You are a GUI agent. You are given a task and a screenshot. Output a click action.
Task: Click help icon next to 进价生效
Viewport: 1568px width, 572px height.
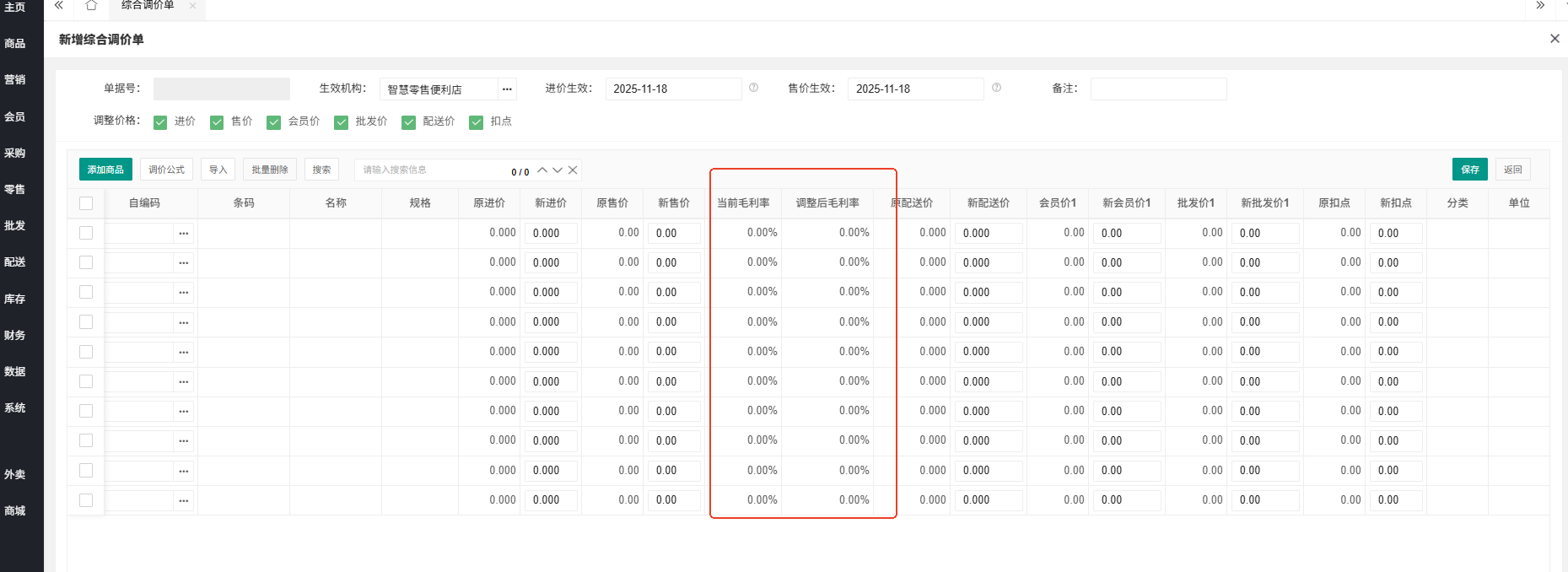[754, 88]
